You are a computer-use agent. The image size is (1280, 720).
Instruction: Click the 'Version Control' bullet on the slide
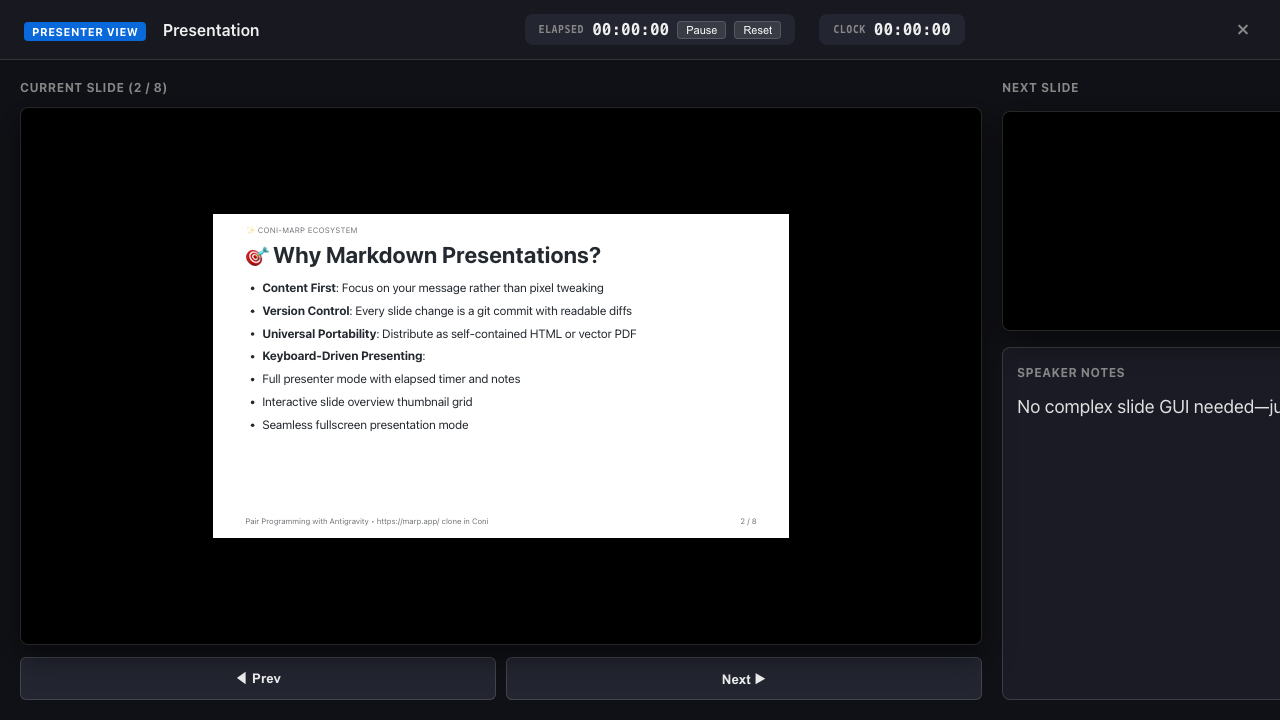click(447, 311)
